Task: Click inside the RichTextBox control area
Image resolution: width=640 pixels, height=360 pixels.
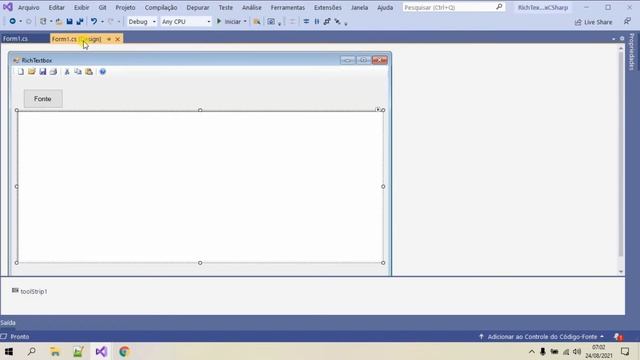Action: [x=200, y=187]
